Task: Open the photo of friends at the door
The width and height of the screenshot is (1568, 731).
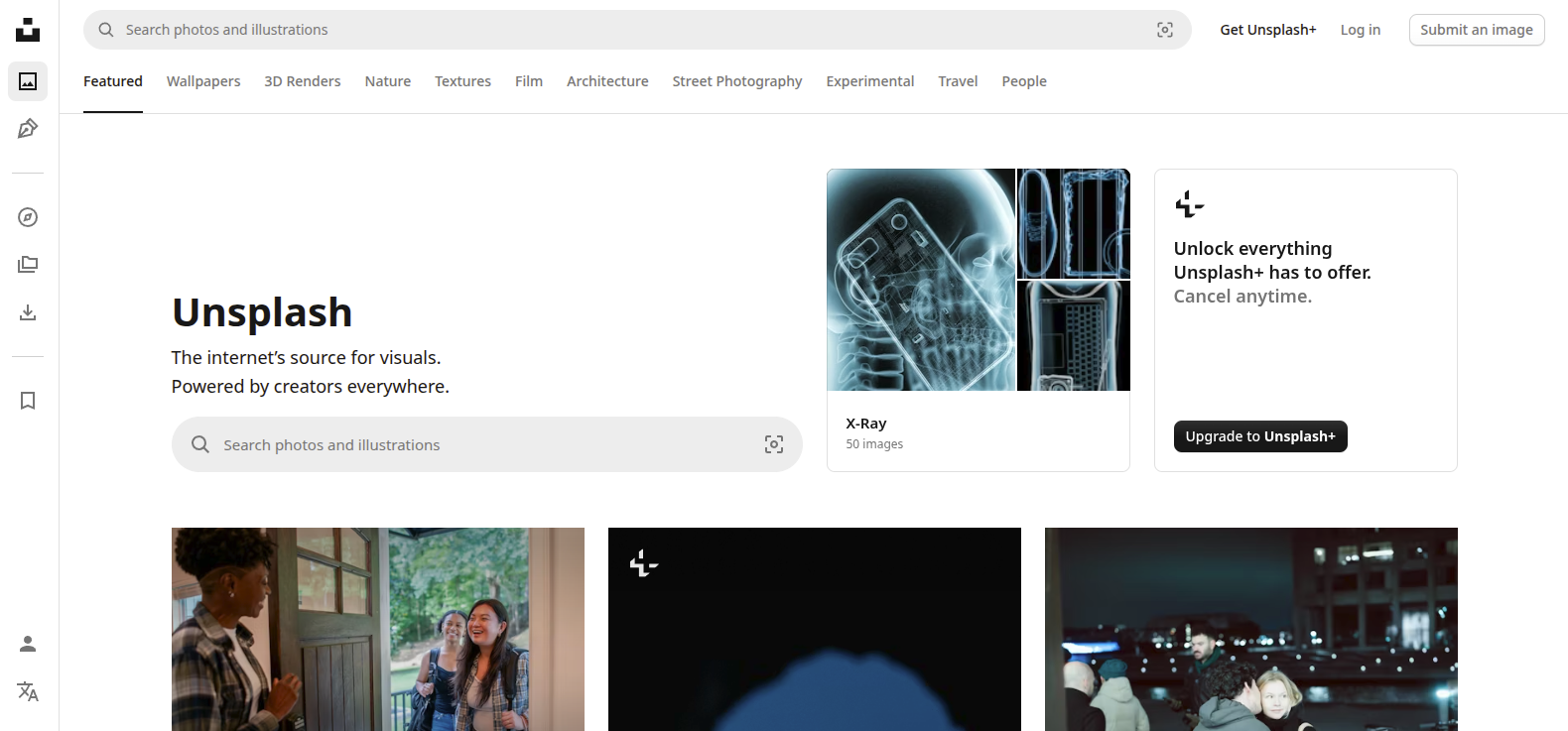Action: click(378, 629)
